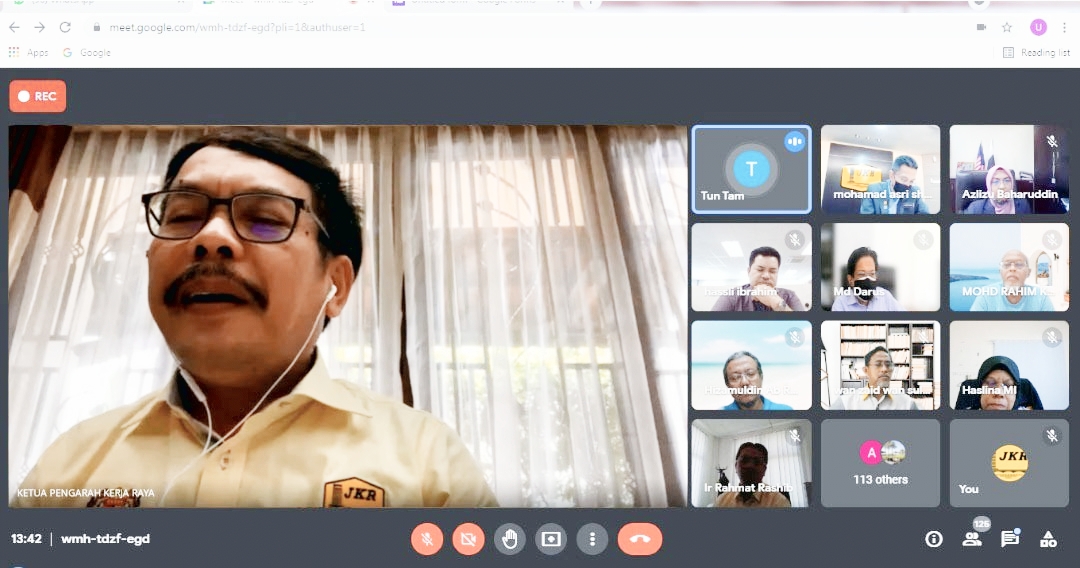
Task: Open the Google bookmark
Action: pos(87,52)
